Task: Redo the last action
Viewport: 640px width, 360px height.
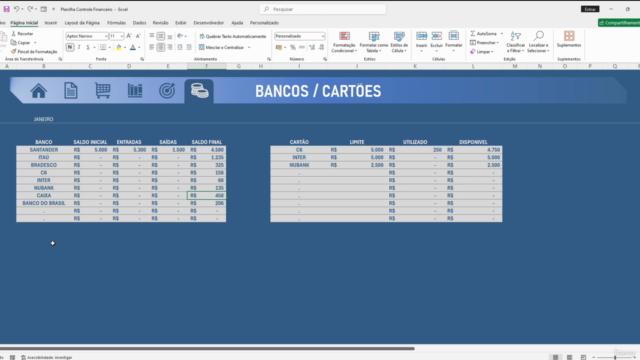Action: tap(30, 9)
